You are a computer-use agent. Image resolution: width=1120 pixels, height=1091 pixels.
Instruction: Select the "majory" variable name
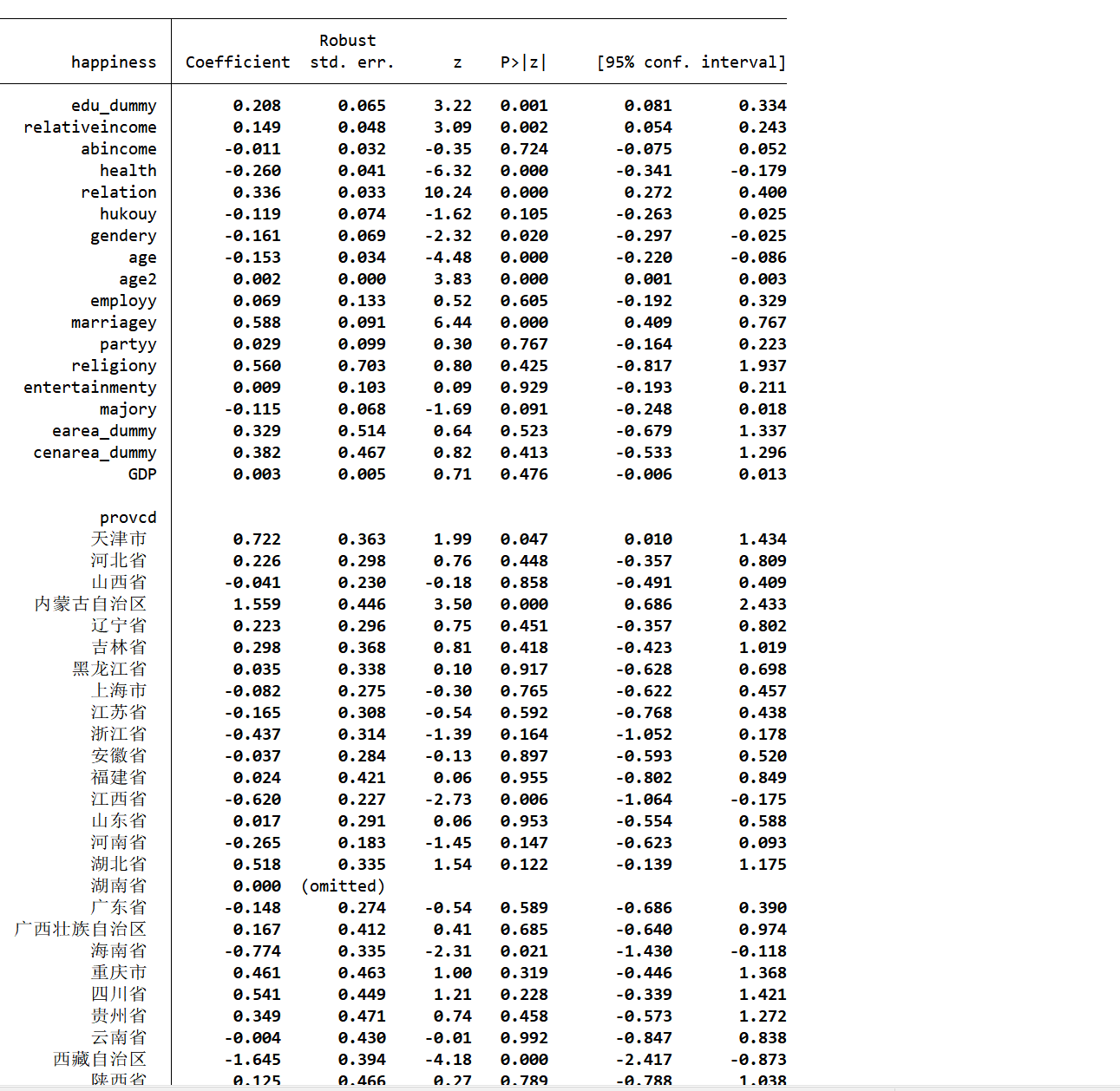tap(128, 409)
